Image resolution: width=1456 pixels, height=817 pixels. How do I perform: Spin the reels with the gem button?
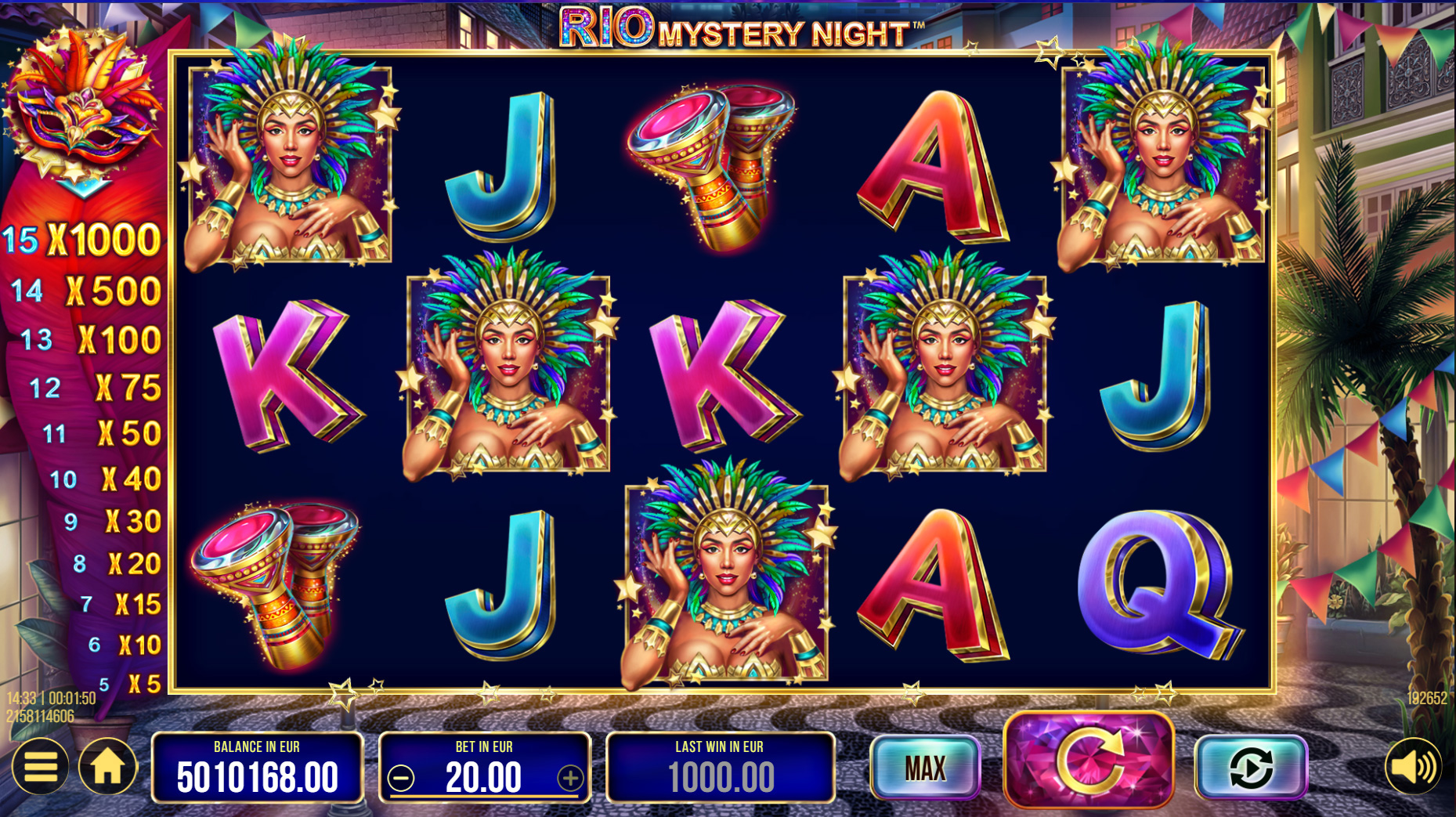(x=1089, y=760)
